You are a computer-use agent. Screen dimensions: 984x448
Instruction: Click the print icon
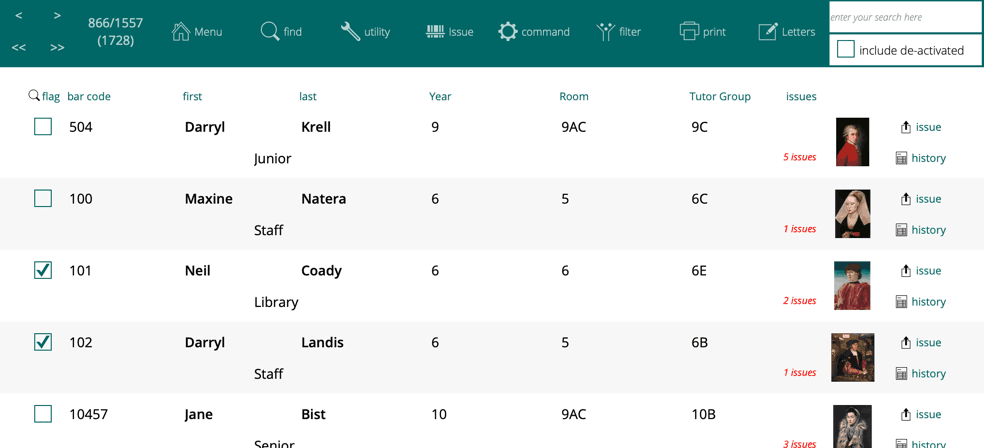point(689,32)
